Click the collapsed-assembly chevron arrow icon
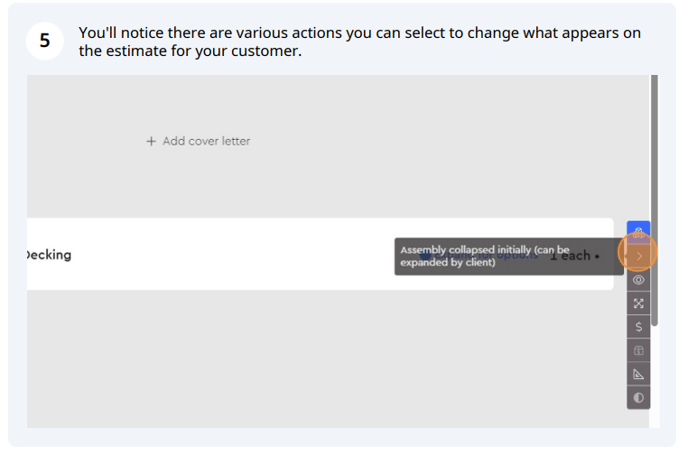The width and height of the screenshot is (688, 455). point(639,256)
